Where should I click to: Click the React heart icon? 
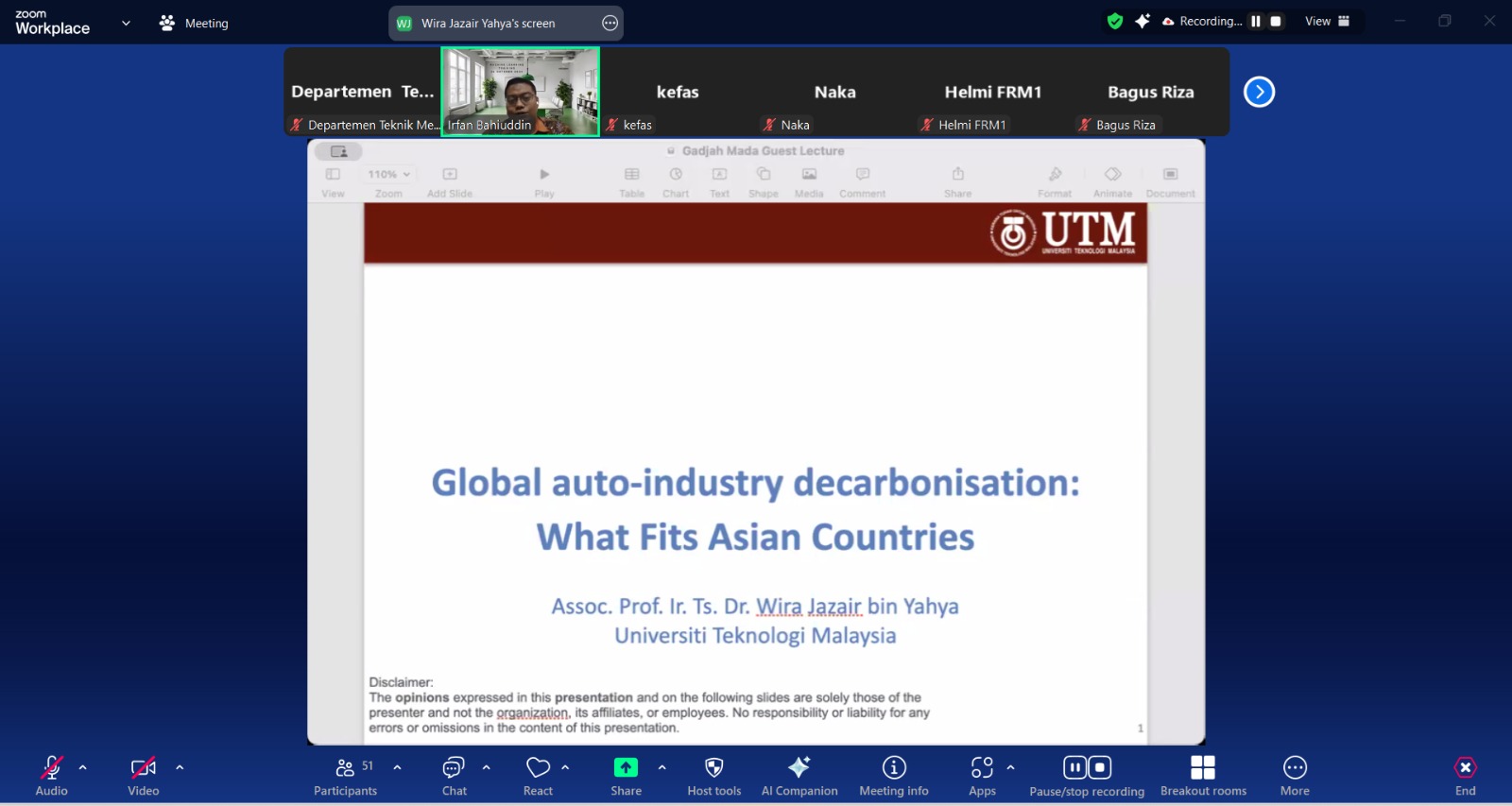(539, 767)
